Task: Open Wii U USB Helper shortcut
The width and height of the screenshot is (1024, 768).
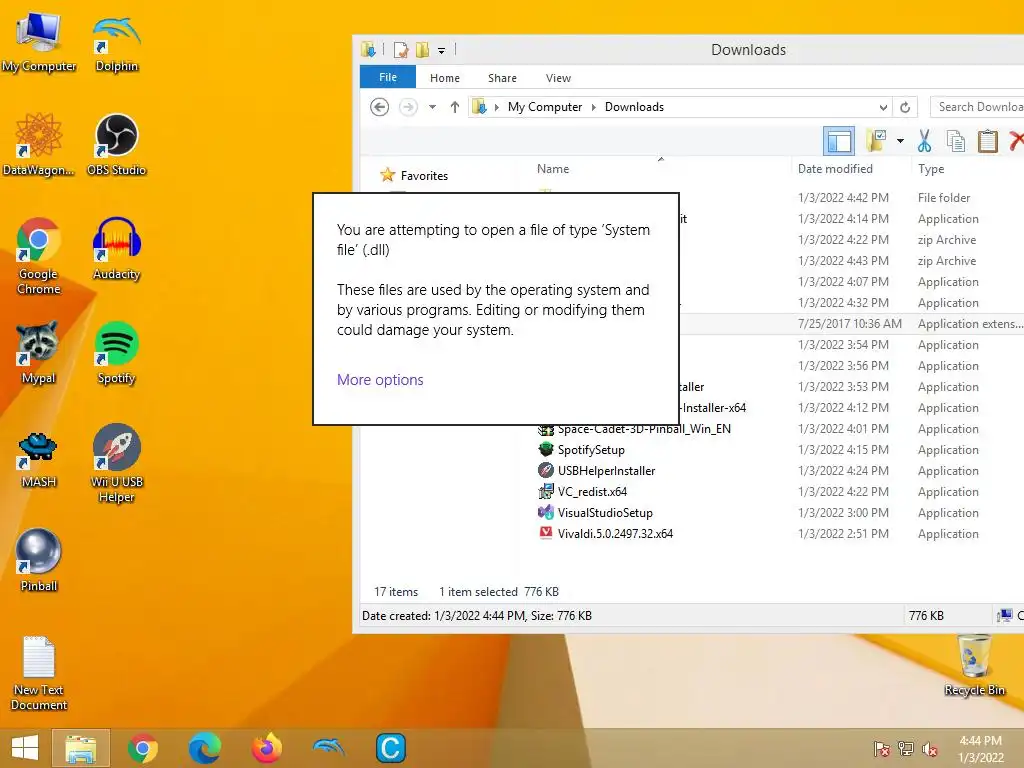Action: (x=116, y=464)
